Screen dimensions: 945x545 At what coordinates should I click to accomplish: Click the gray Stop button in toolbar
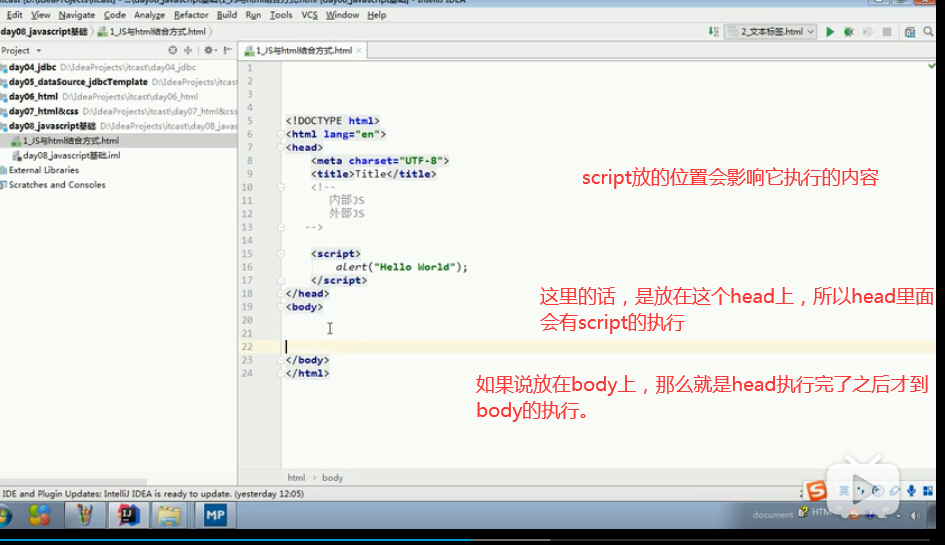coord(887,32)
